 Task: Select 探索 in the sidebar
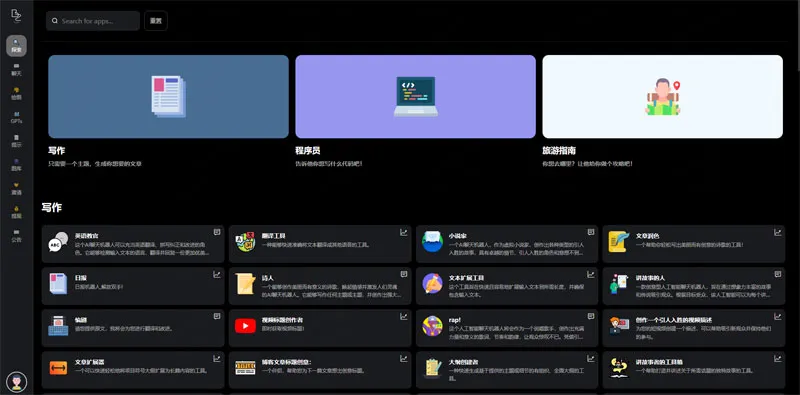(x=16, y=46)
